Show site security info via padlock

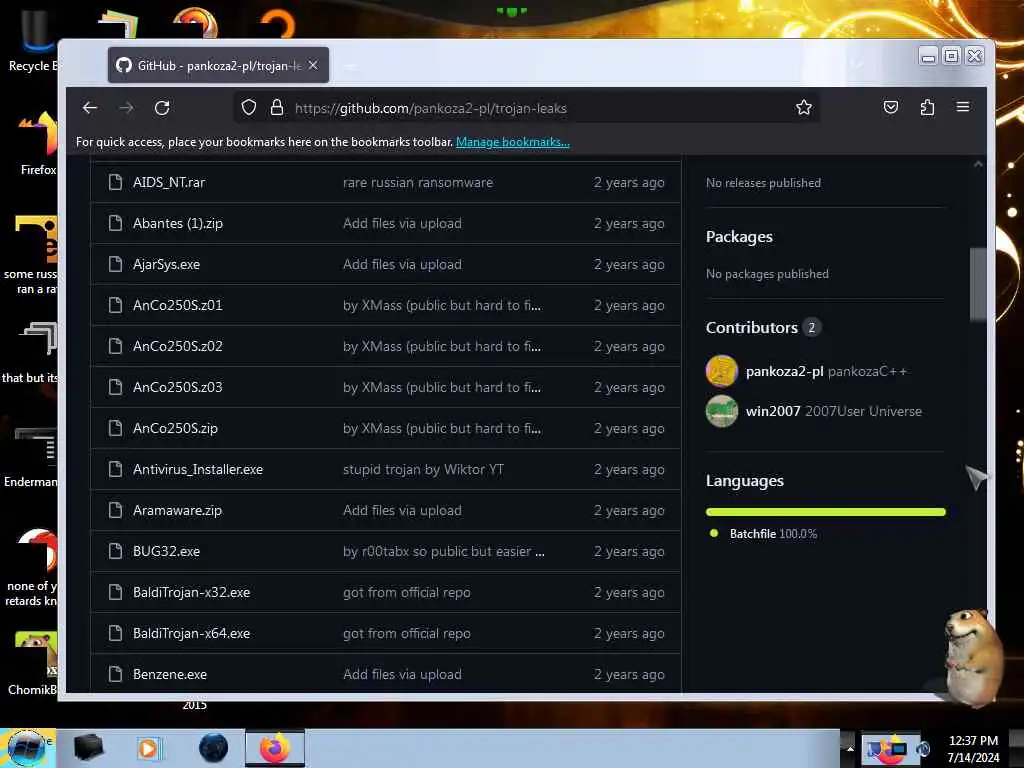point(277,107)
